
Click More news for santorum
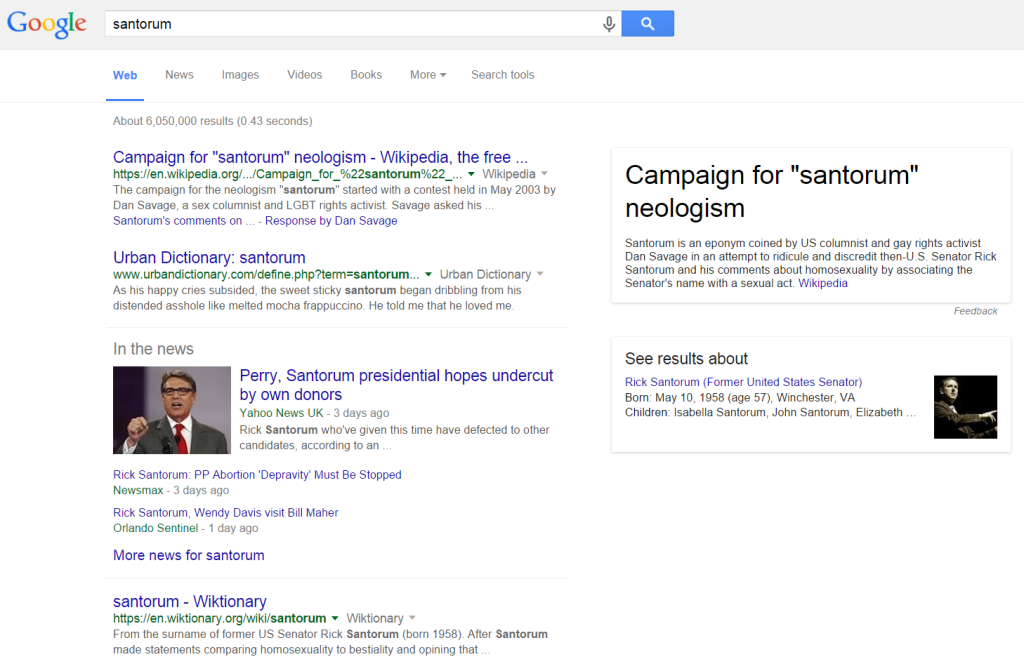coord(189,556)
